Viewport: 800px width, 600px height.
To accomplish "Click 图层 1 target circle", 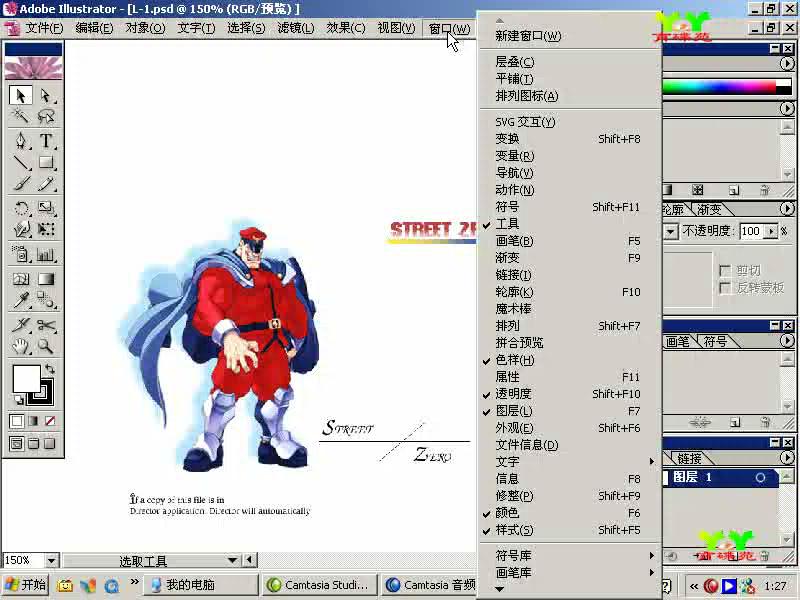I will click(760, 478).
